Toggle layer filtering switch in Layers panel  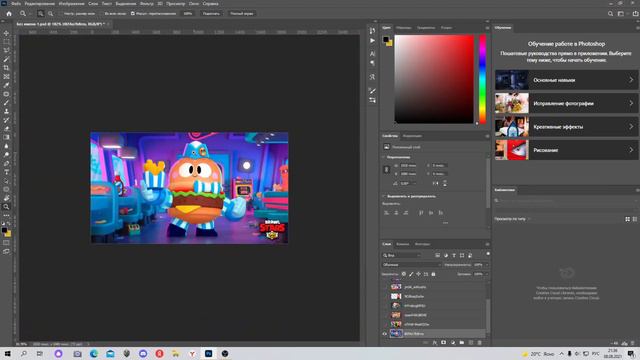488,254
